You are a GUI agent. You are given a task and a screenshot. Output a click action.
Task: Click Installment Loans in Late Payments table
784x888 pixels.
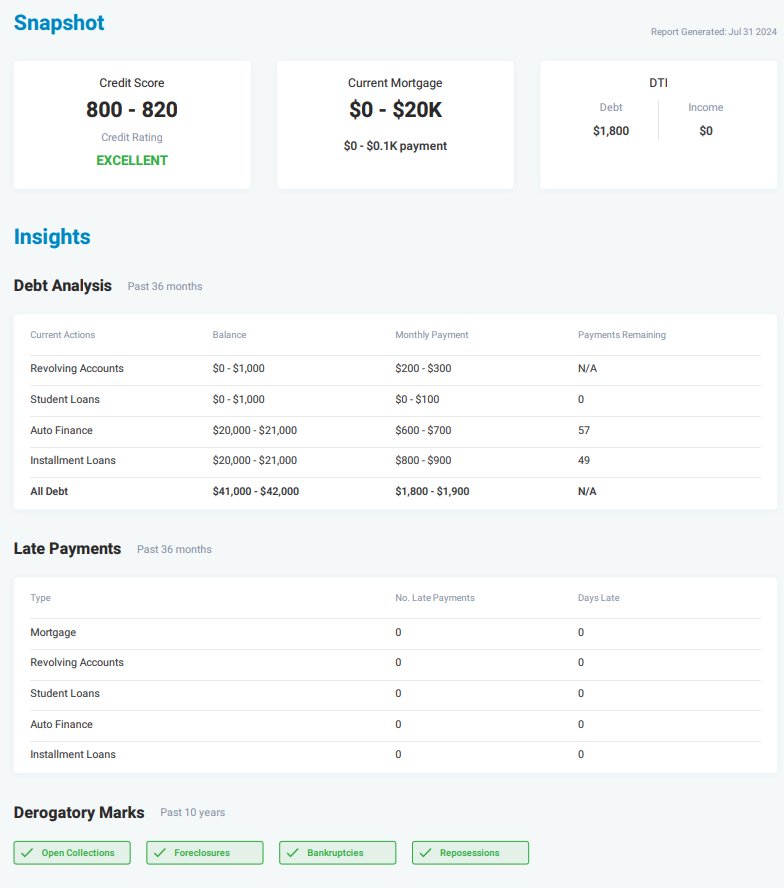point(73,754)
